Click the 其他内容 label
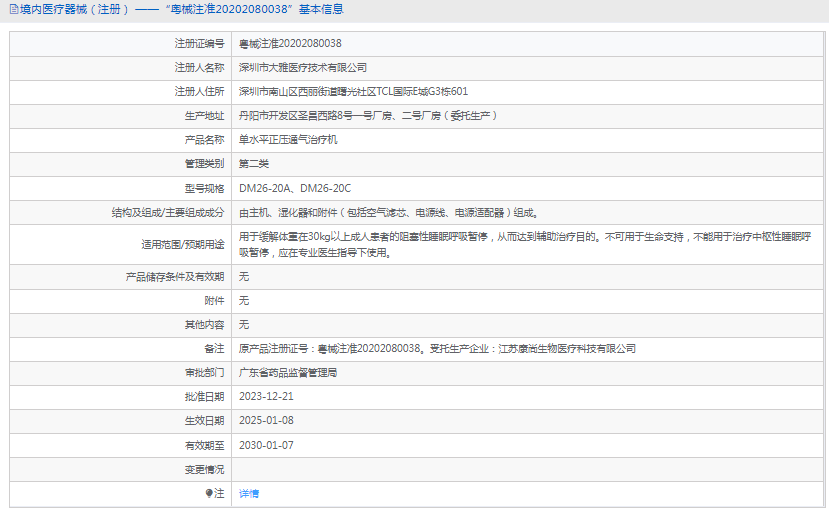This screenshot has width=829, height=512. 205,325
